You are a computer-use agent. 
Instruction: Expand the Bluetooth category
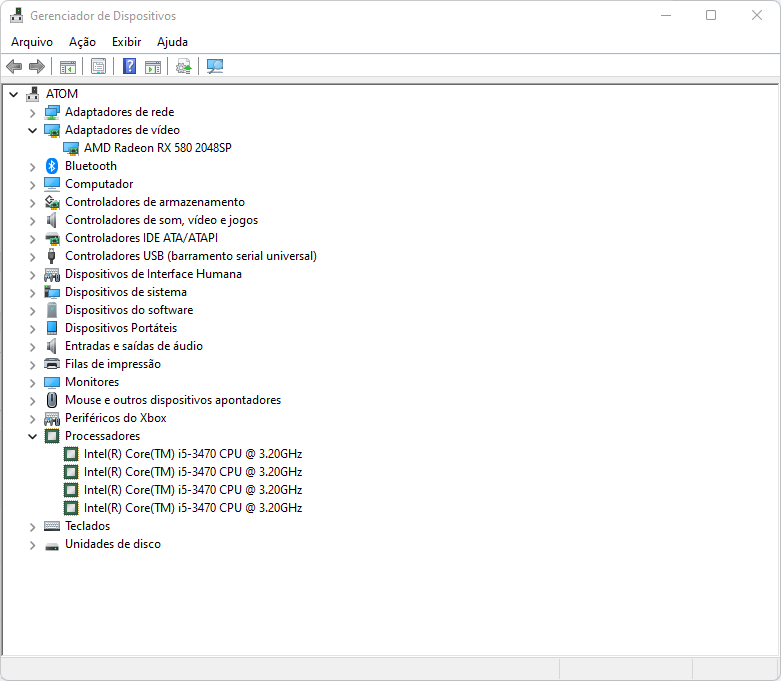point(32,166)
